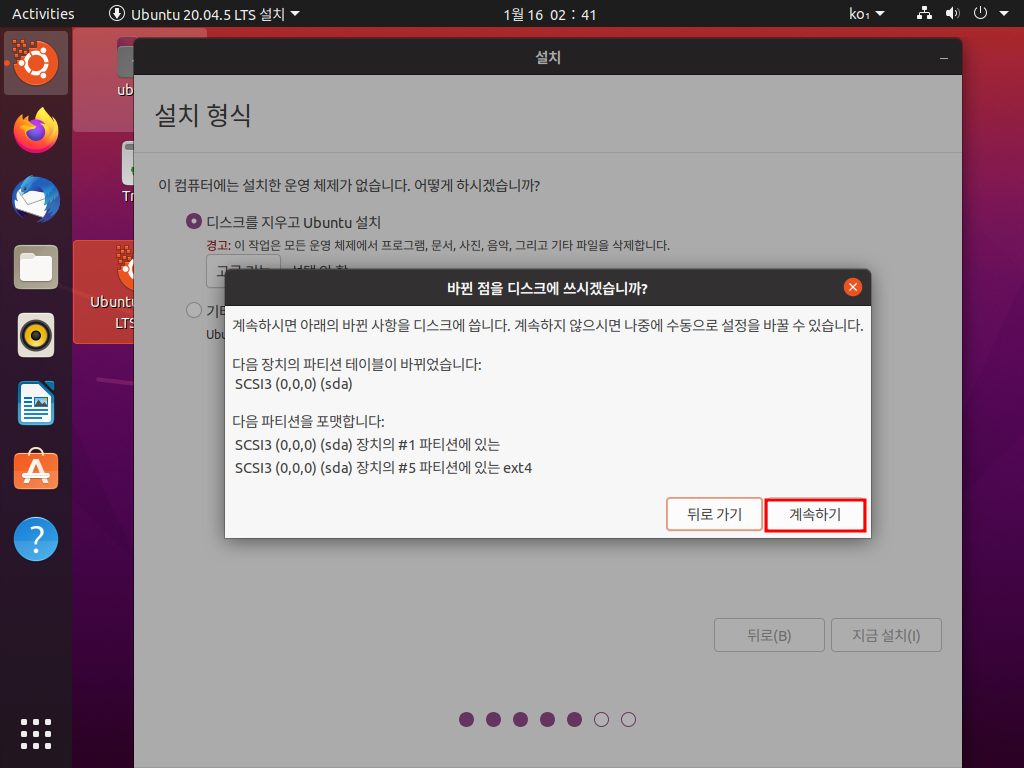Click the 뒤로(B) back button
The height and width of the screenshot is (768, 1024).
click(769, 635)
